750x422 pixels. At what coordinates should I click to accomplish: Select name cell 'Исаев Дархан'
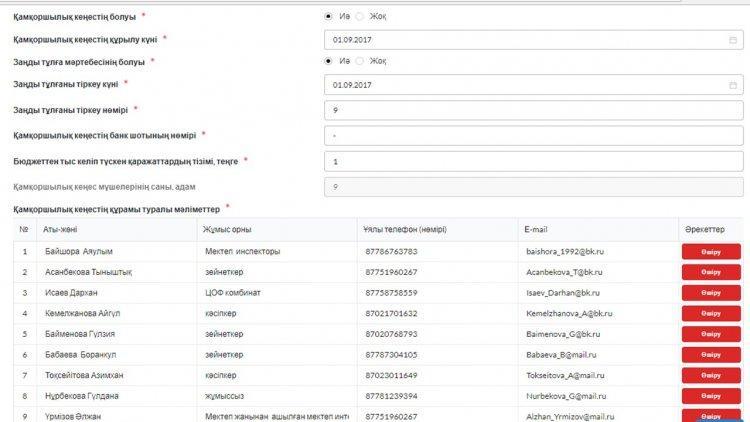pyautogui.click(x=116, y=293)
